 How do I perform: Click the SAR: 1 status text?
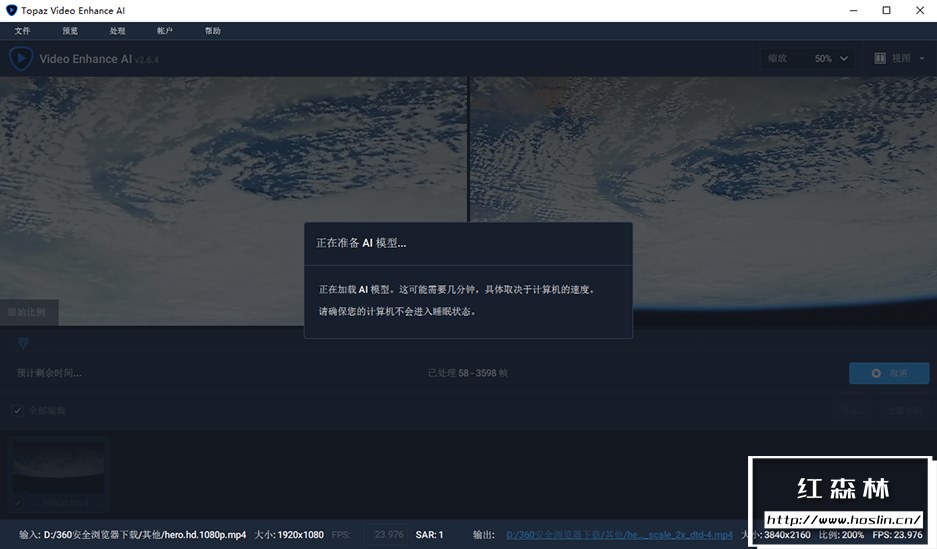[x=430, y=535]
